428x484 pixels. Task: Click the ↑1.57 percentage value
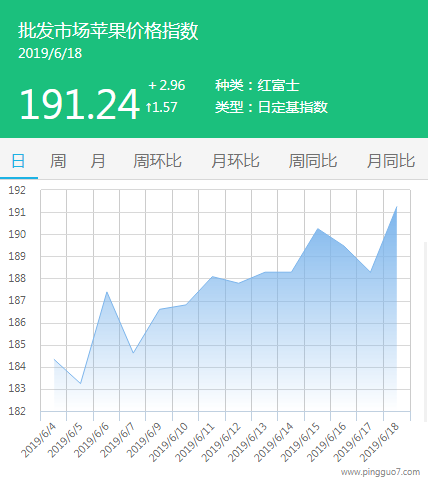[161, 107]
